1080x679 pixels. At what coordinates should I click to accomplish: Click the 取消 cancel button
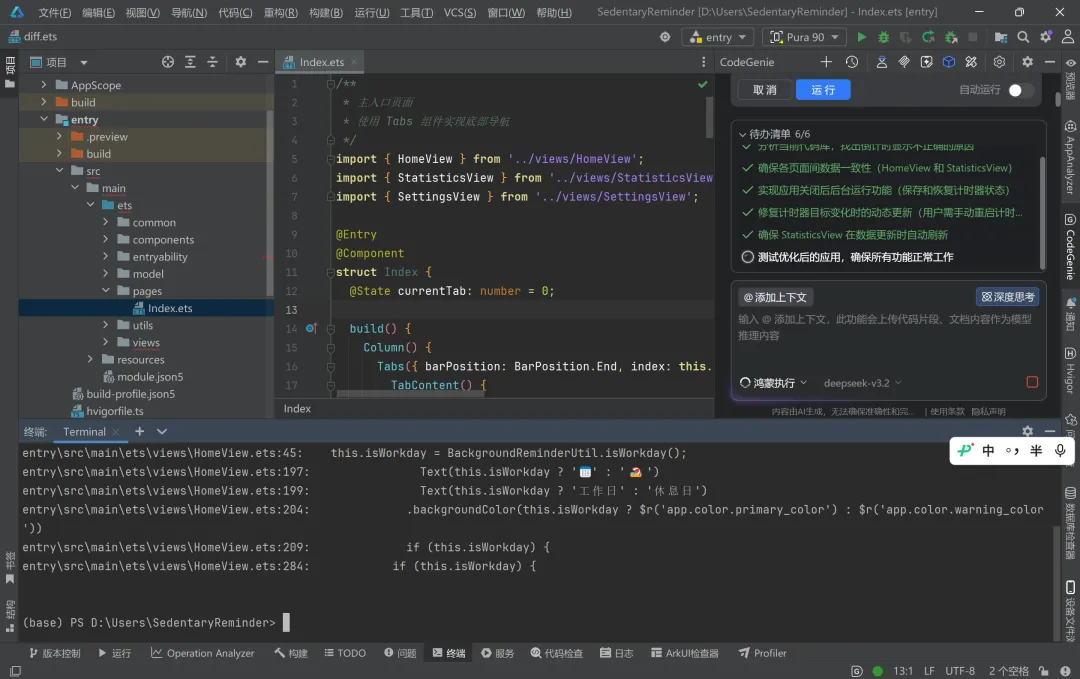[x=765, y=90]
